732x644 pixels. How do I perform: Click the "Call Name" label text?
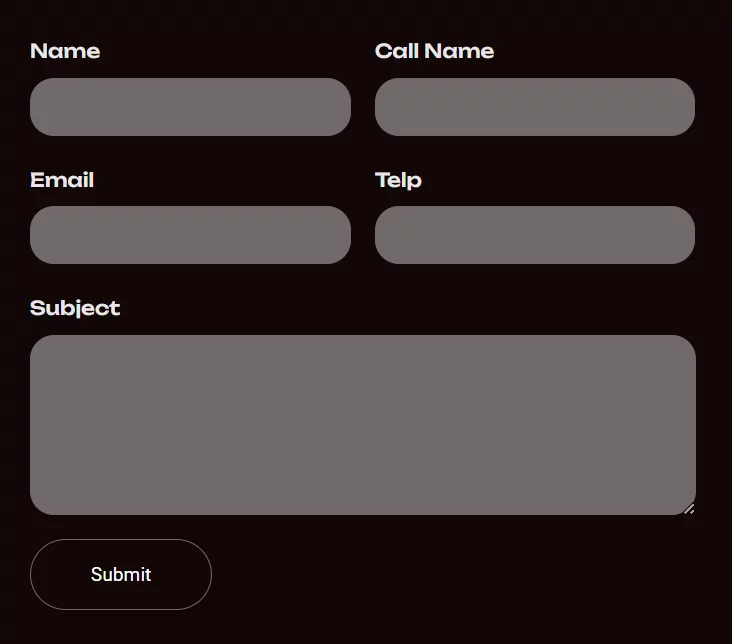click(x=434, y=51)
